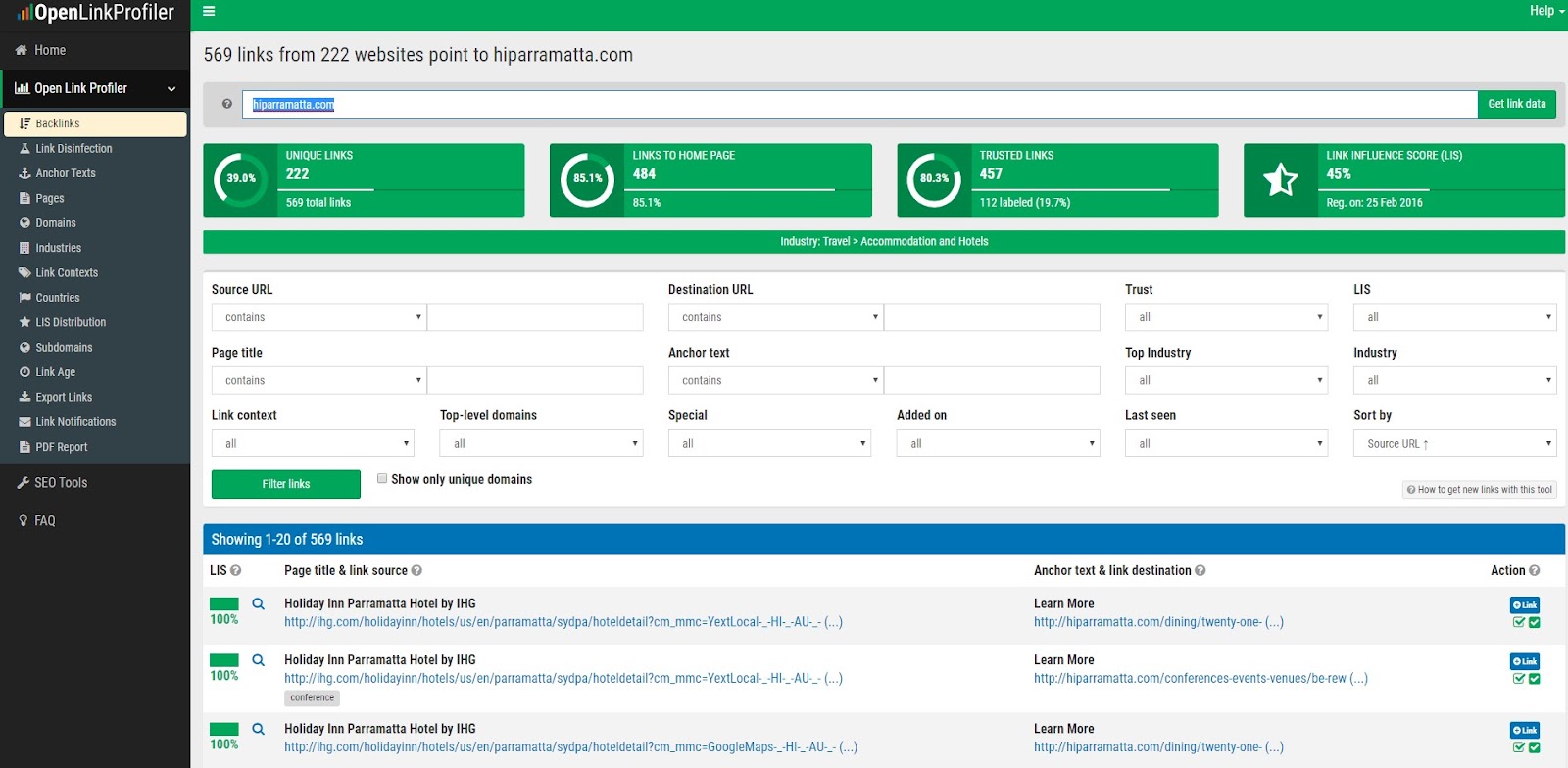The height and width of the screenshot is (768, 1568).
Task: Click Link button in conferences-events-venues row
Action: [x=1525, y=661]
